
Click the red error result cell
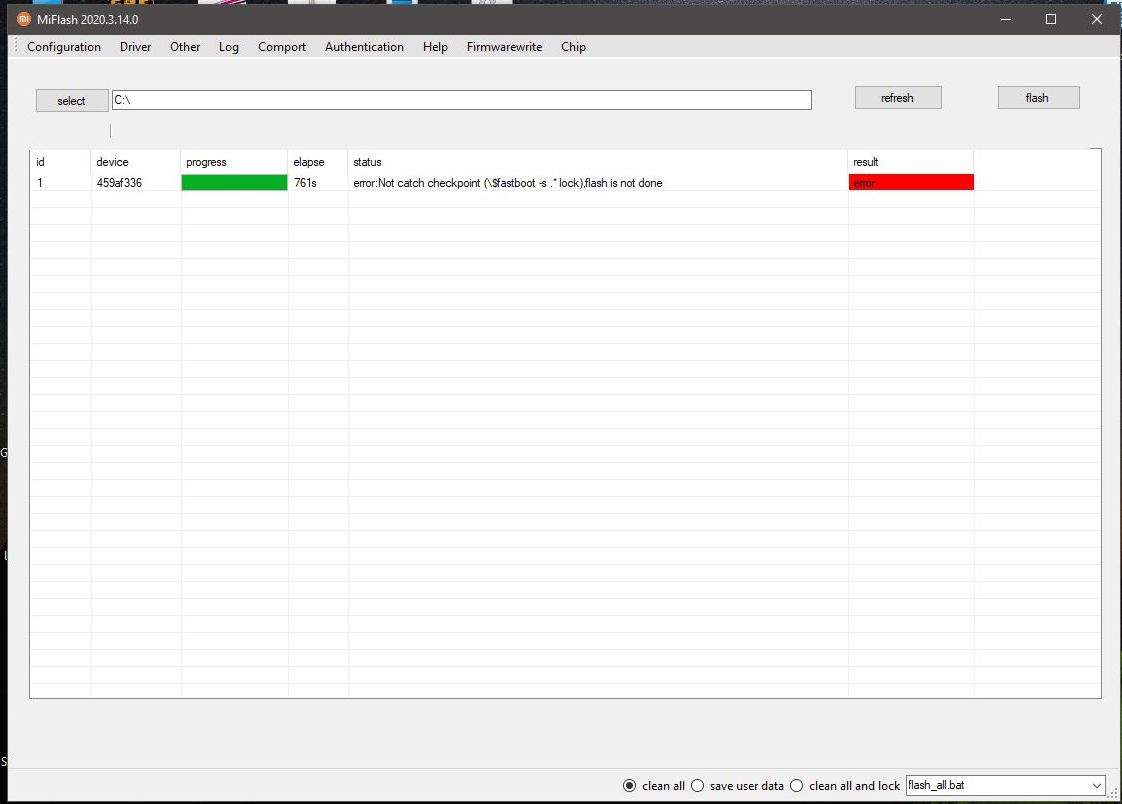tap(911, 182)
